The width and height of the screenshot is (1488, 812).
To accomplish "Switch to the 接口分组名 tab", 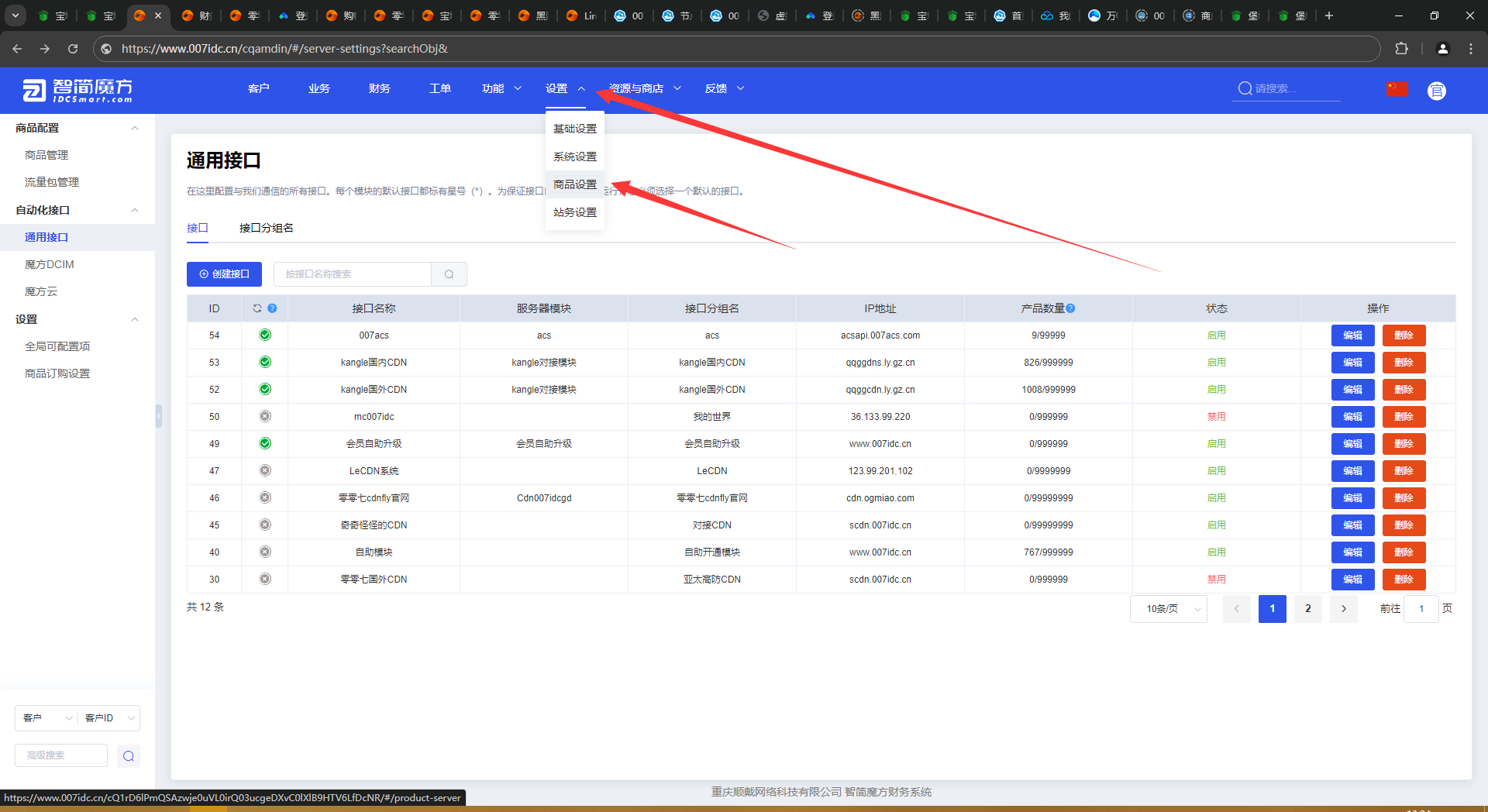I will [266, 228].
